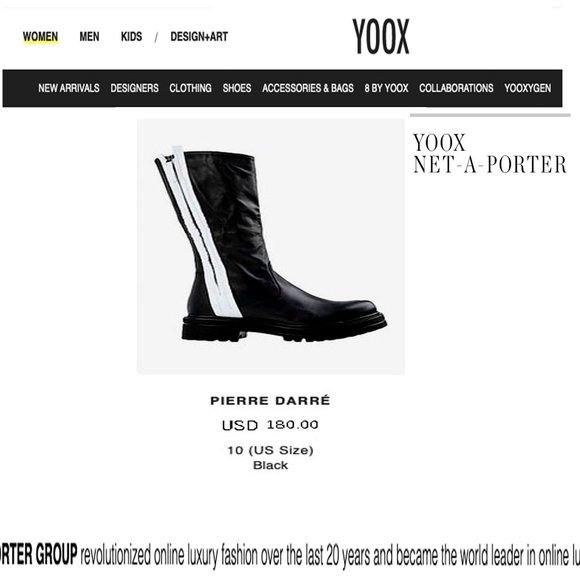Switch to the MEN section
Image resolution: width=580 pixels, height=580 pixels.
(x=89, y=37)
